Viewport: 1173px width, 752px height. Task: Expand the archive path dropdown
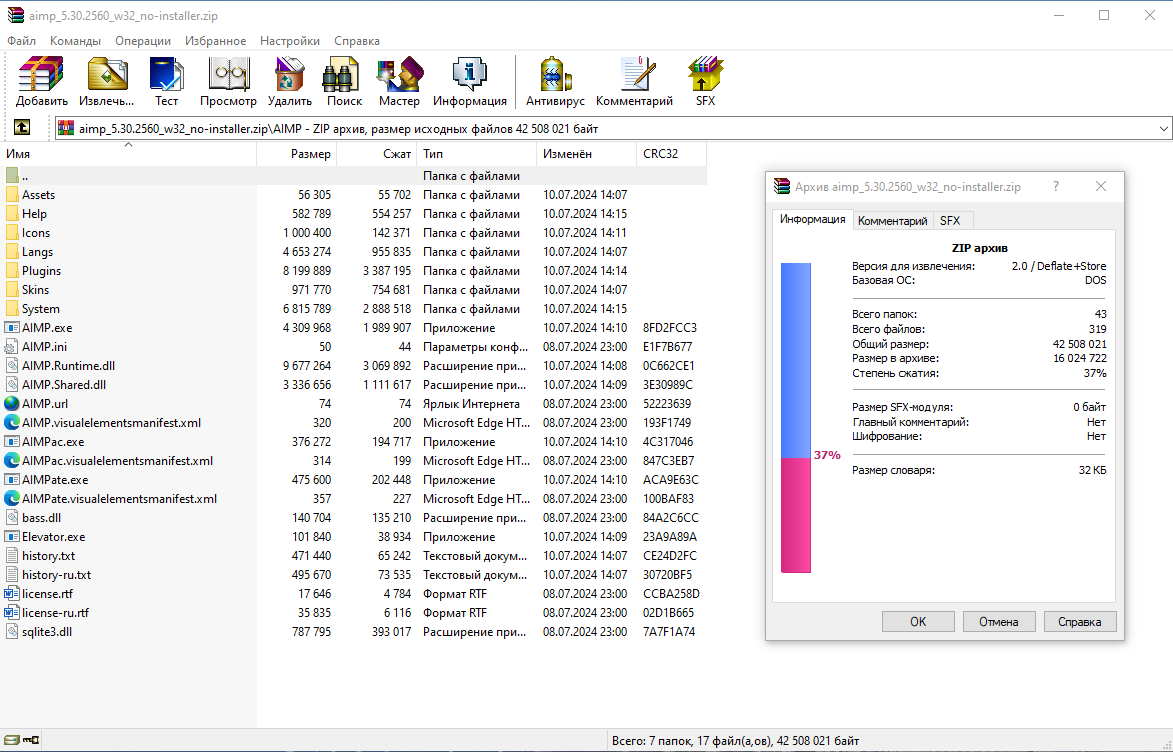click(1163, 129)
